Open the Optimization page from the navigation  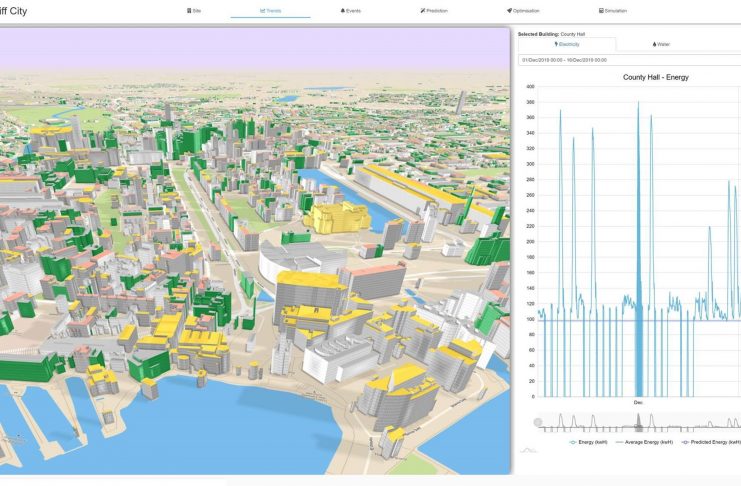(525, 10)
